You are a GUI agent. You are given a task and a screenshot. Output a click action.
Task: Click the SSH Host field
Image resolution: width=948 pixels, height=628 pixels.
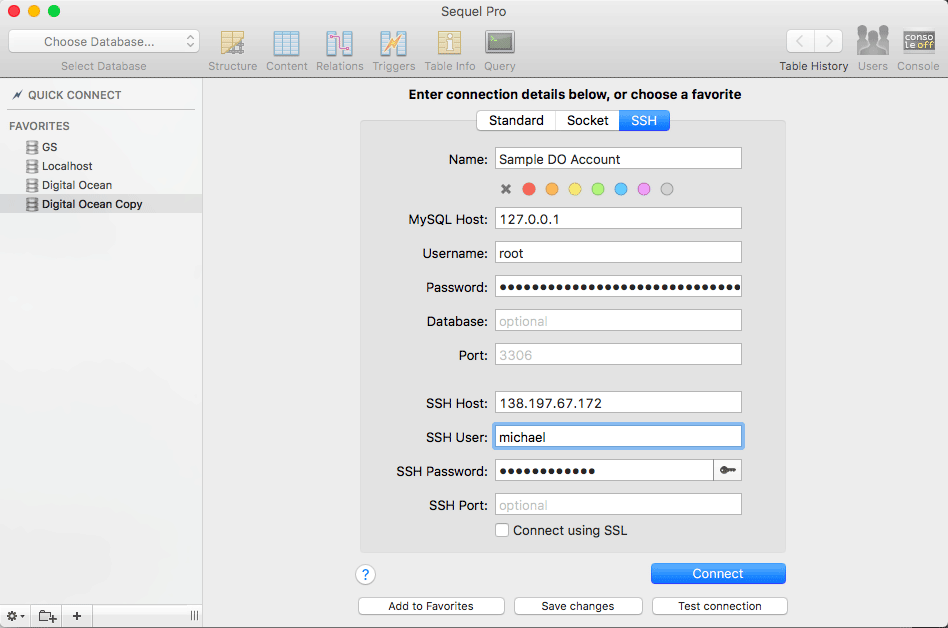point(618,403)
